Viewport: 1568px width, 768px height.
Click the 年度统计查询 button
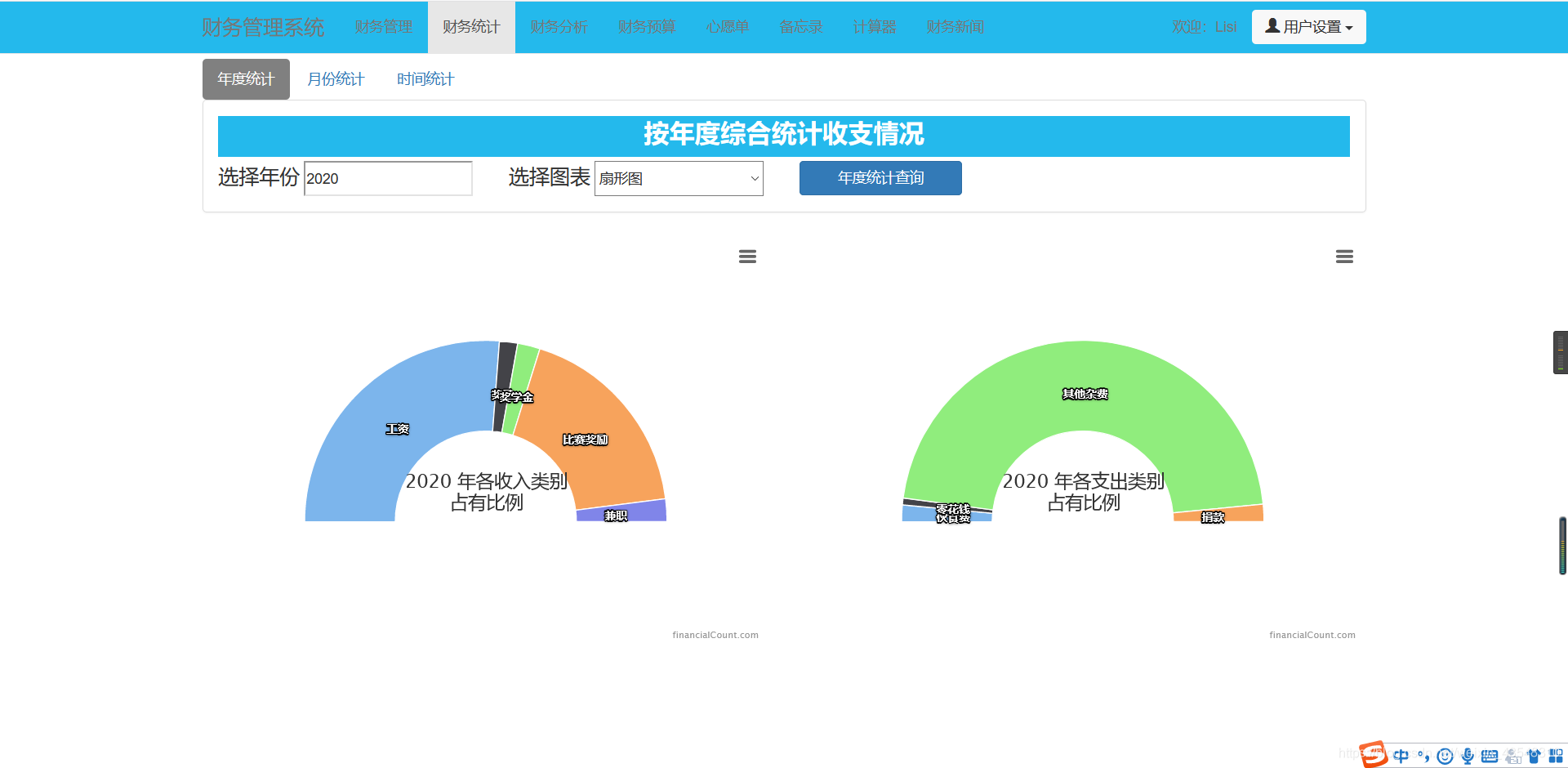pyautogui.click(x=880, y=178)
